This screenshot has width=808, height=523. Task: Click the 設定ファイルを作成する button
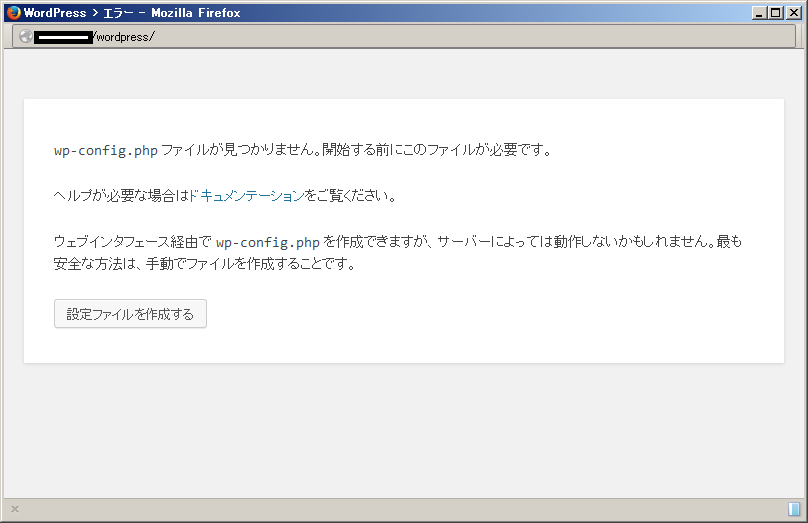pos(130,313)
